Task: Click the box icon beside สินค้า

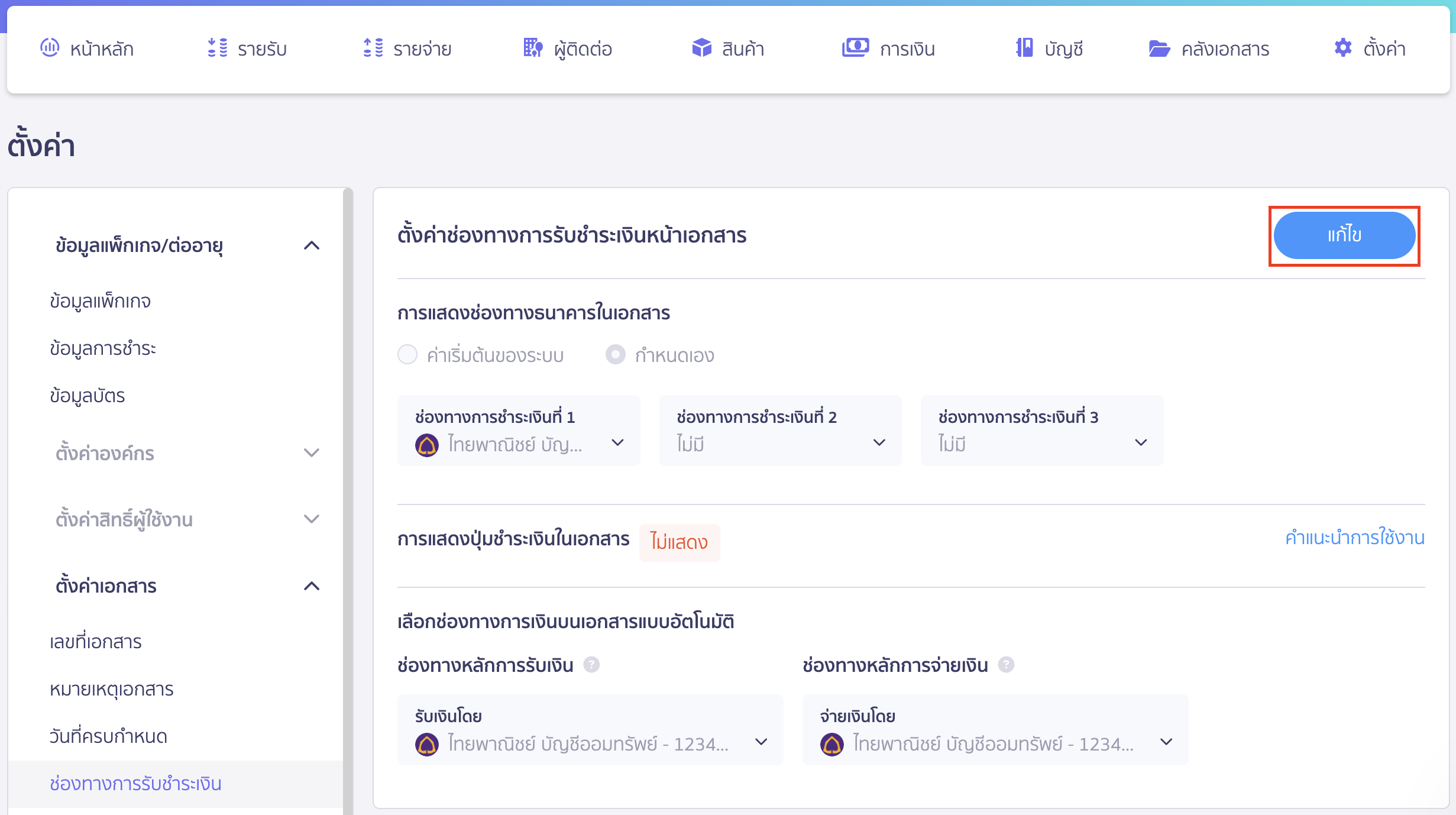Action: pyautogui.click(x=702, y=47)
